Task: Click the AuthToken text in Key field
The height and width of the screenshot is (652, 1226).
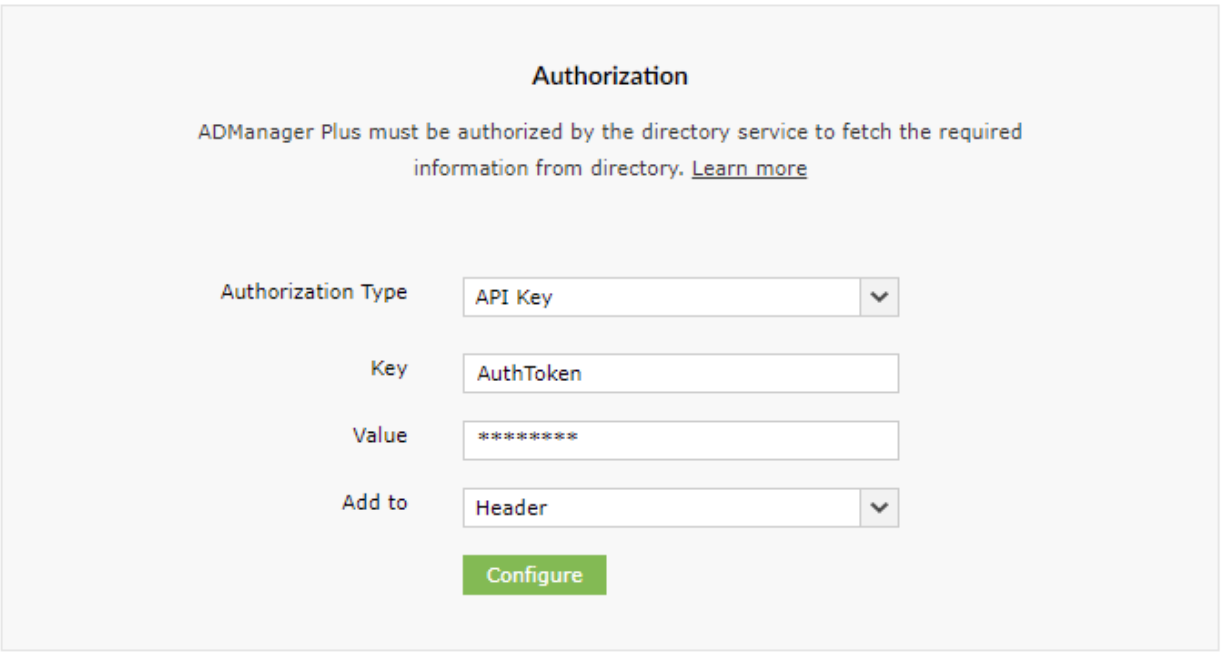Action: 529,374
